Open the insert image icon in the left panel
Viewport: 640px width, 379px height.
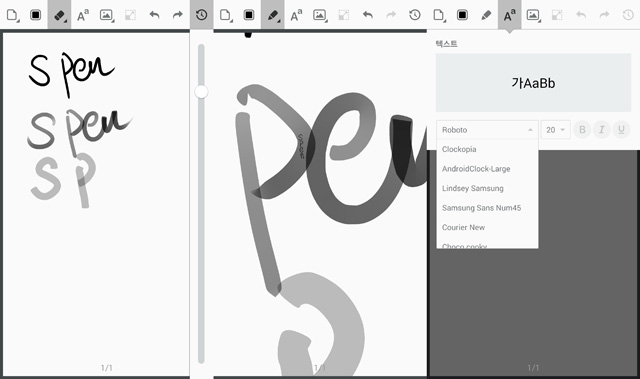(x=107, y=15)
